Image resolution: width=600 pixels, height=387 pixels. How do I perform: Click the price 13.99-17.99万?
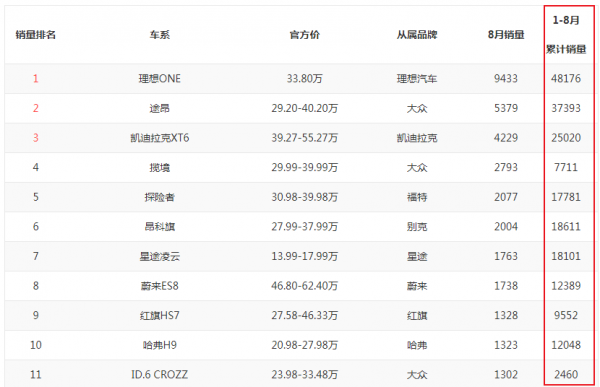pos(305,256)
